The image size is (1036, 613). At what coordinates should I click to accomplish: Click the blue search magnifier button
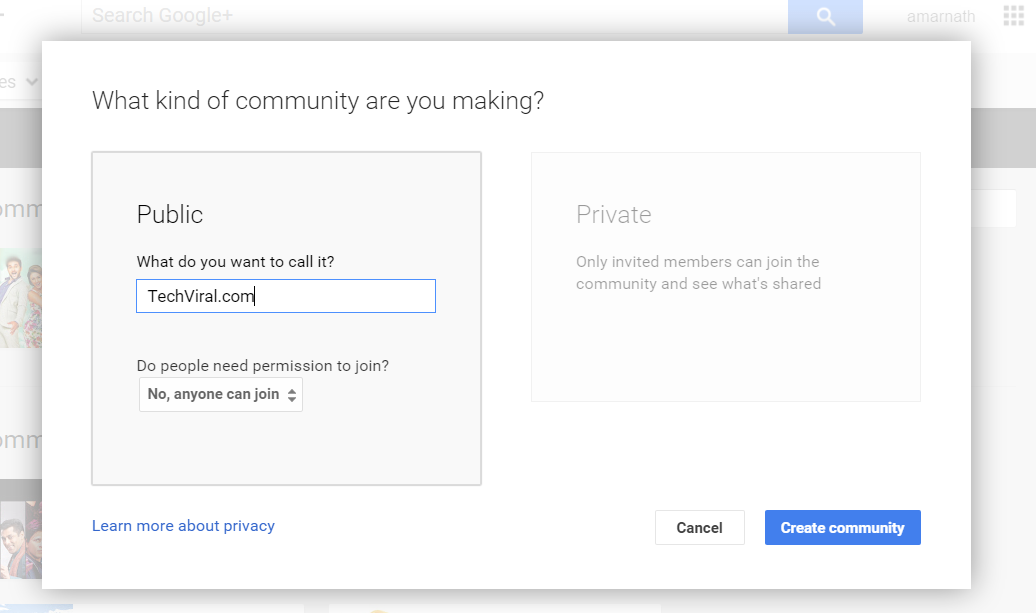(x=825, y=16)
